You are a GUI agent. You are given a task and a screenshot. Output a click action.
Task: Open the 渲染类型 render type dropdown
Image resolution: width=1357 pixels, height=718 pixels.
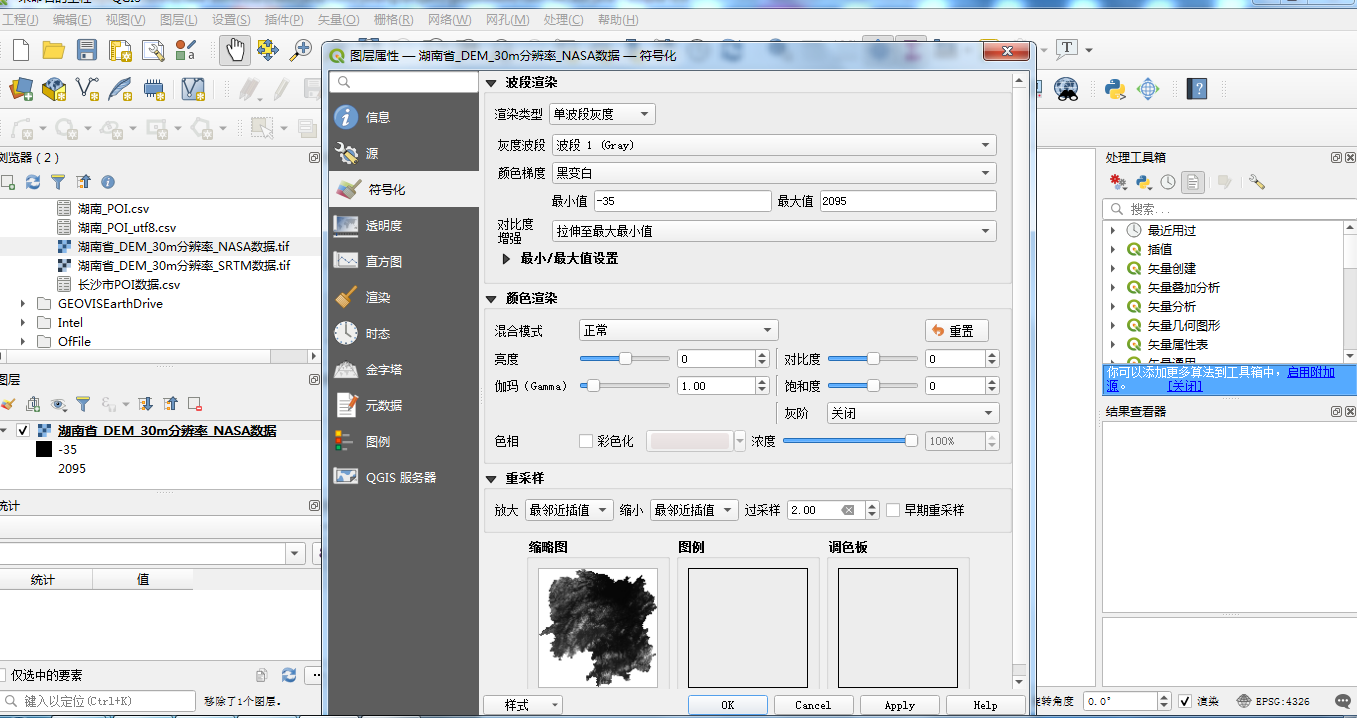pyautogui.click(x=603, y=114)
